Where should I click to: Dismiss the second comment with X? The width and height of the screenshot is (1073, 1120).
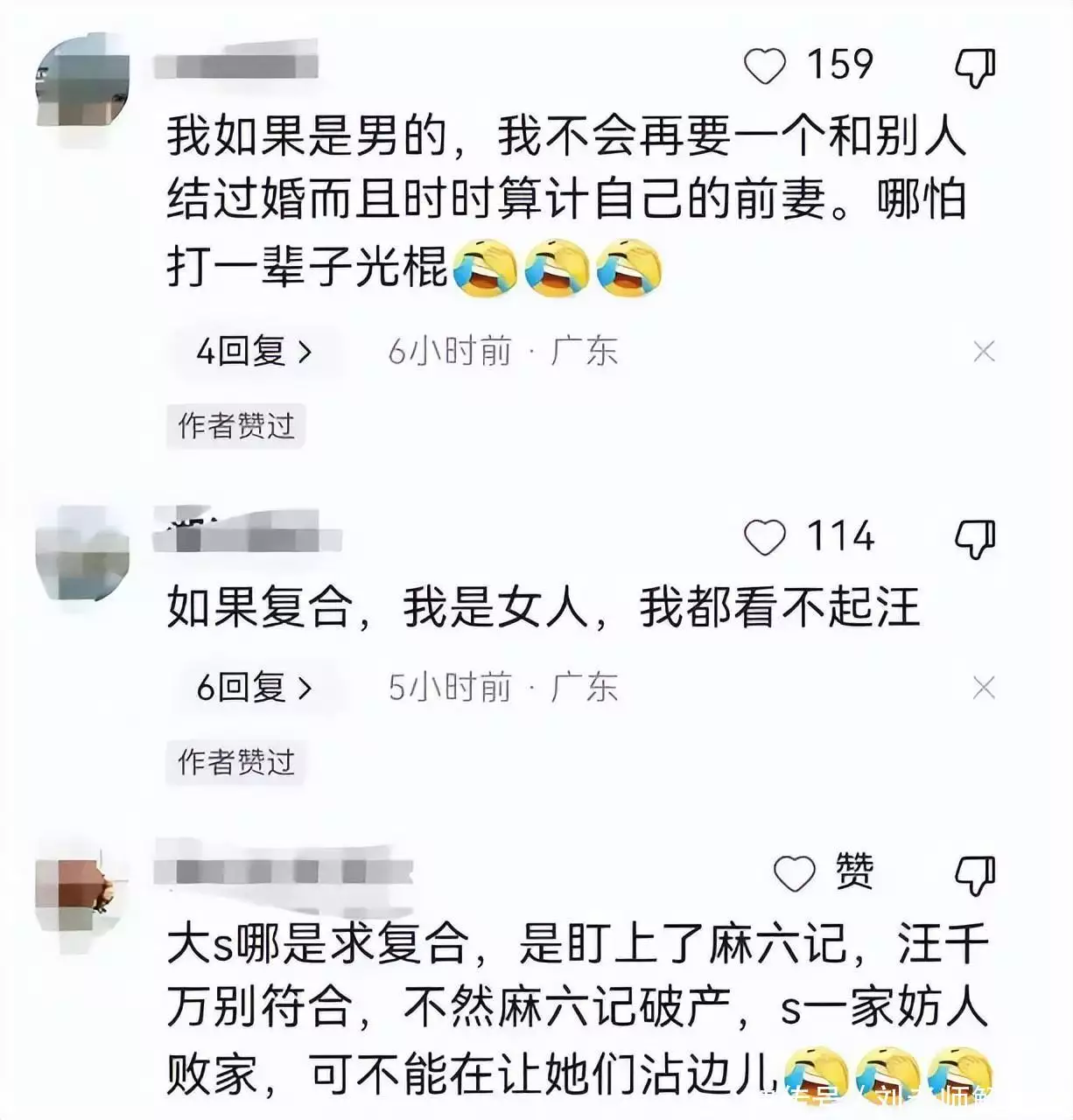coord(984,689)
